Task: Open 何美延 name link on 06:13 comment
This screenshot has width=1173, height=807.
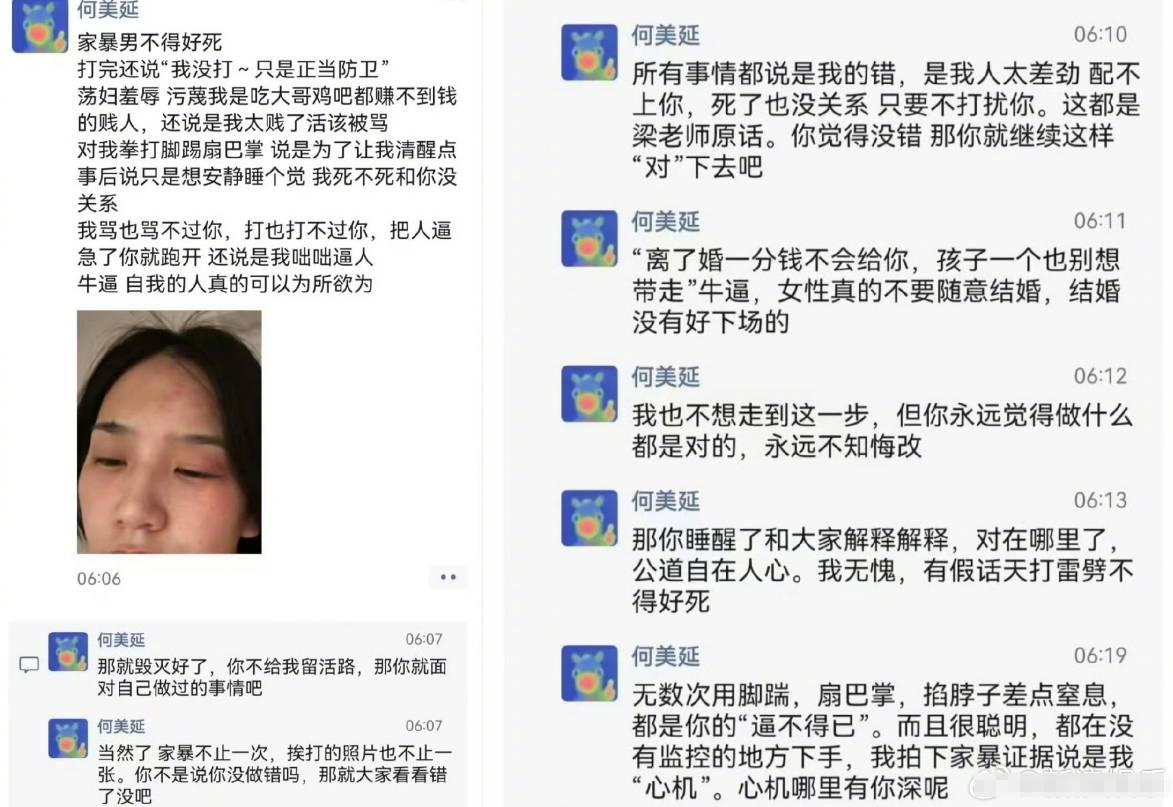Action: (x=666, y=500)
